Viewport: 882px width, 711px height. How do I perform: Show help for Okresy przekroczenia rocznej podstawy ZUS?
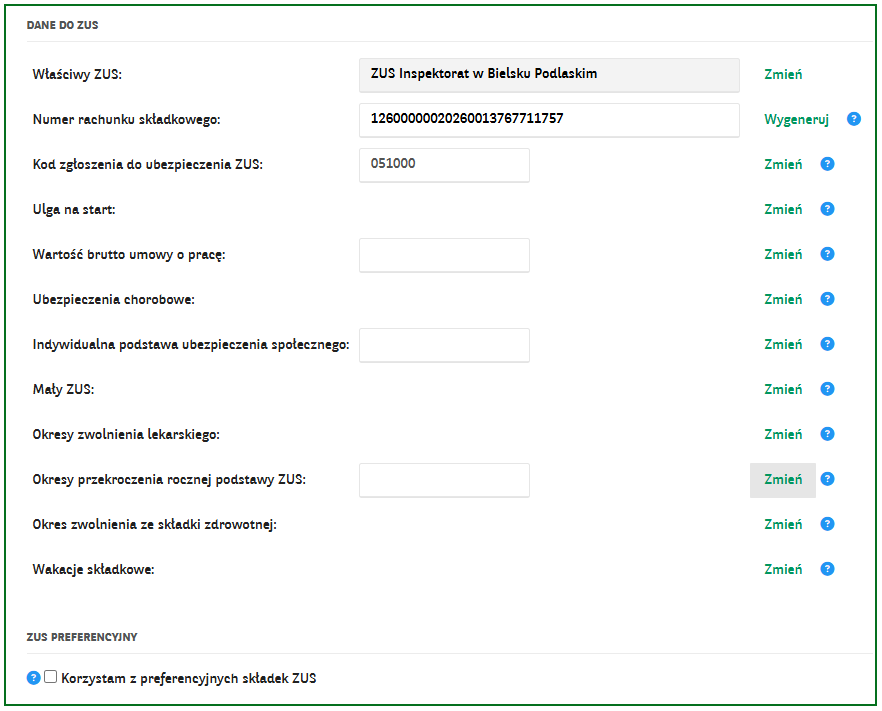[x=827, y=479]
